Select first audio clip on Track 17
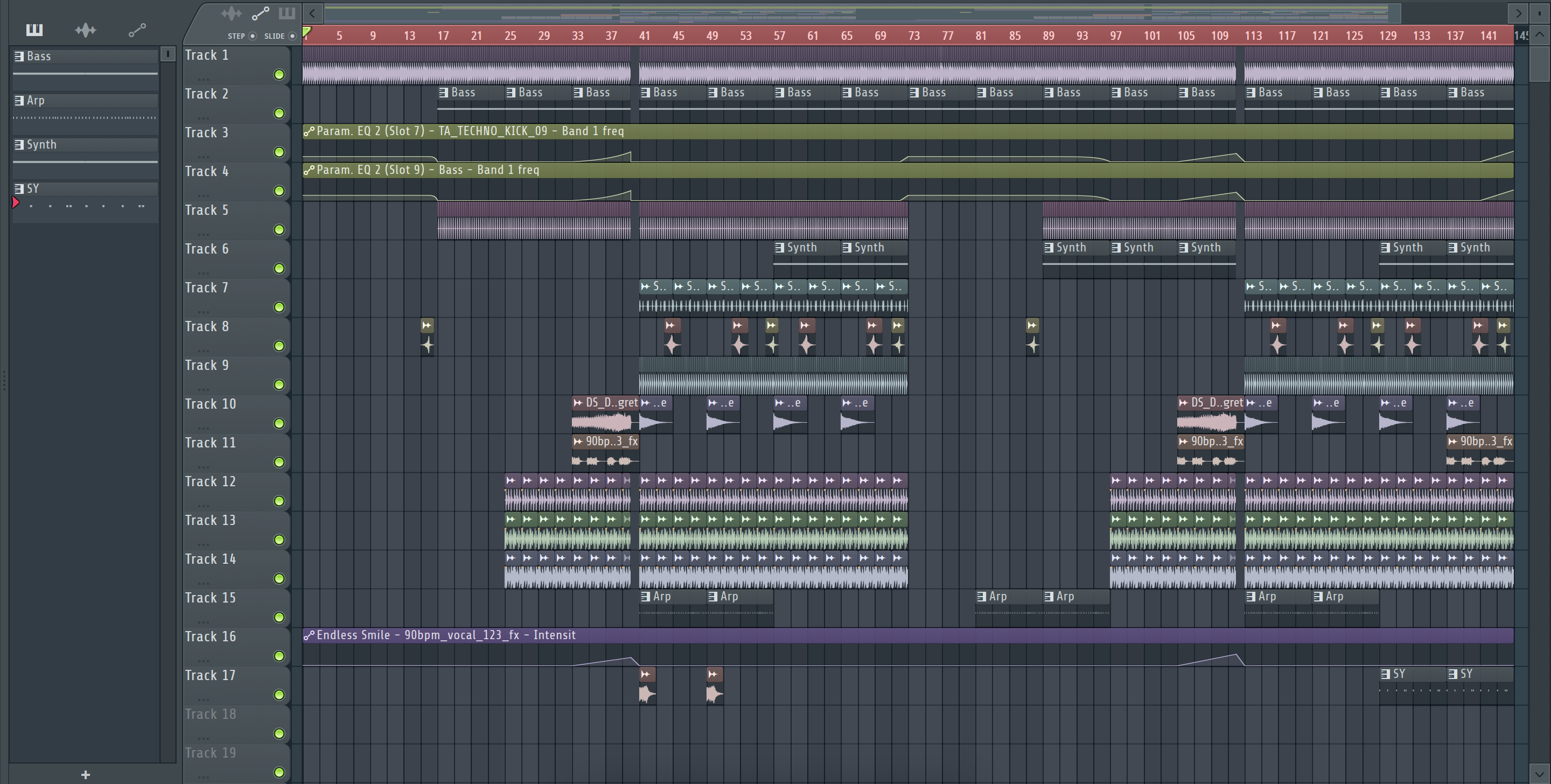Screen dimensions: 1551x784 pos(647,686)
